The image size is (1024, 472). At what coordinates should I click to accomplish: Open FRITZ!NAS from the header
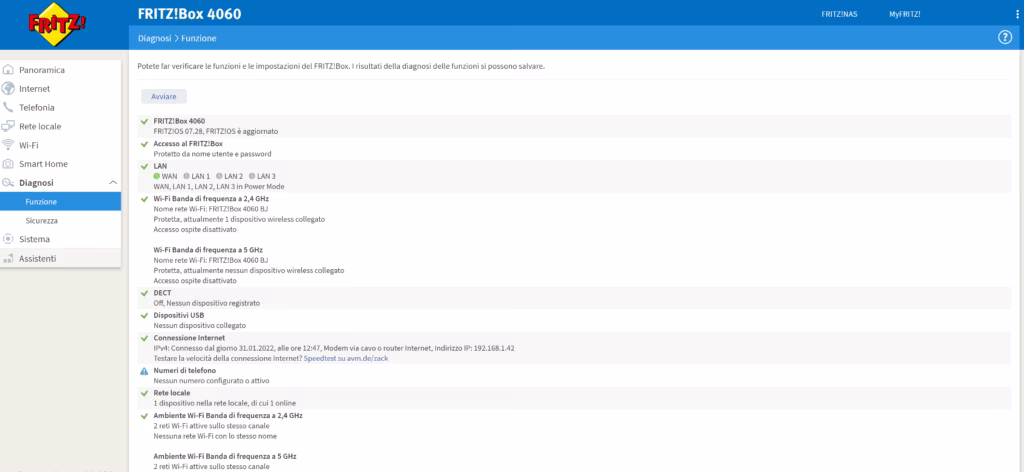pyautogui.click(x=839, y=14)
